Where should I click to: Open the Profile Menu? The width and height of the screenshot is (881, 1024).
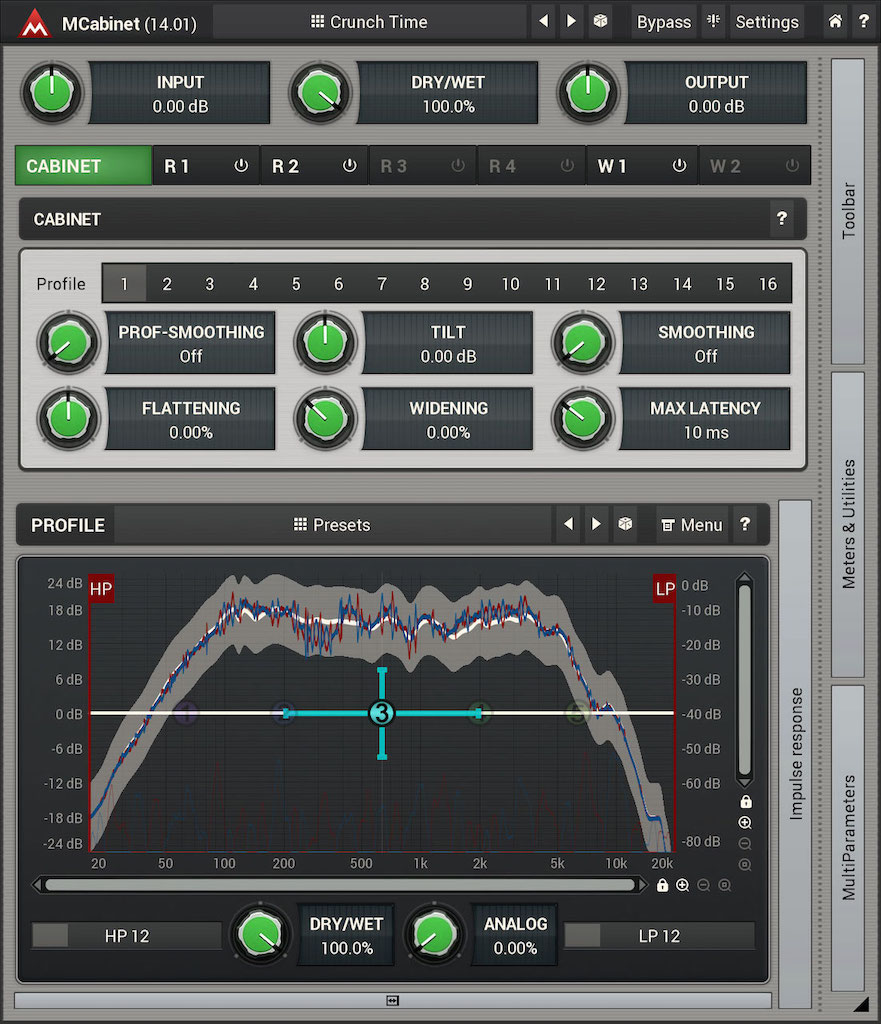click(692, 524)
